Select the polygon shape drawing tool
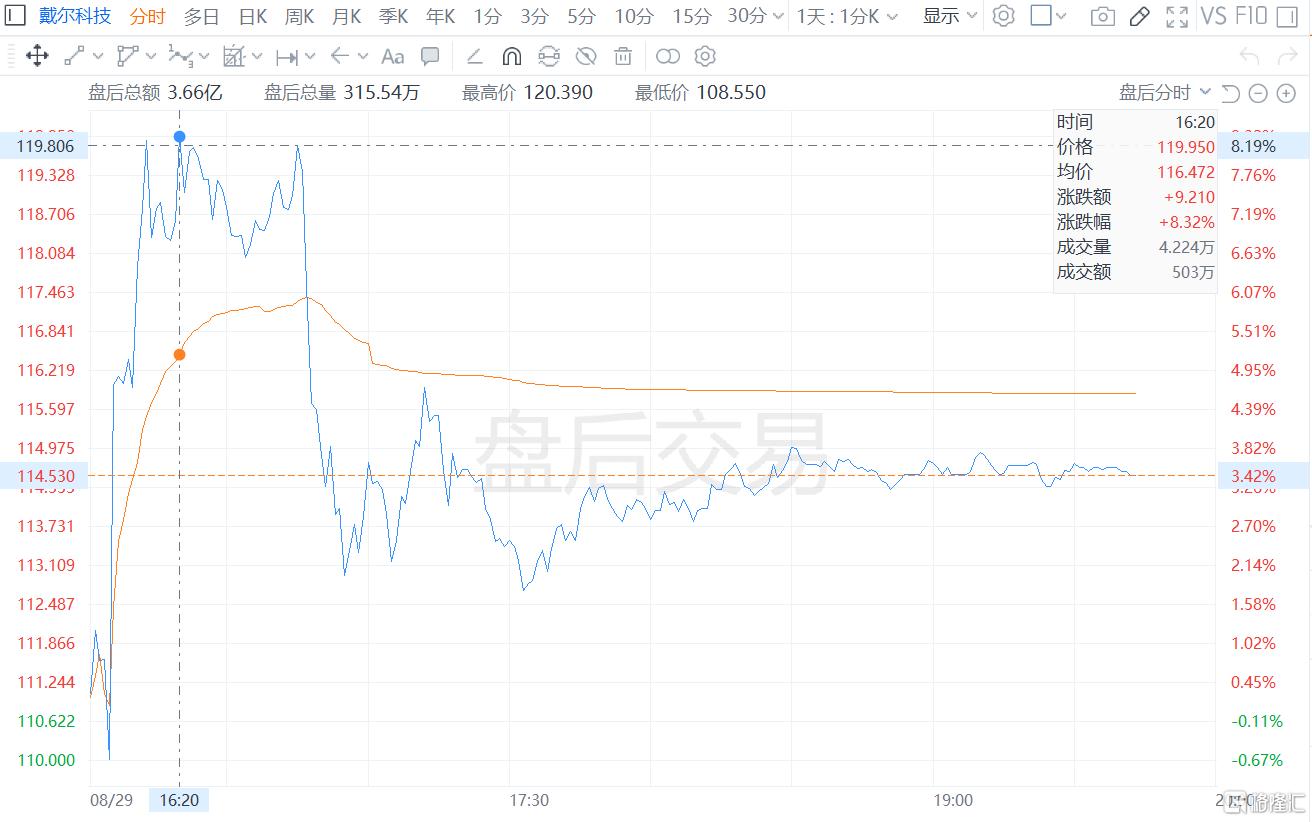 (x=127, y=56)
